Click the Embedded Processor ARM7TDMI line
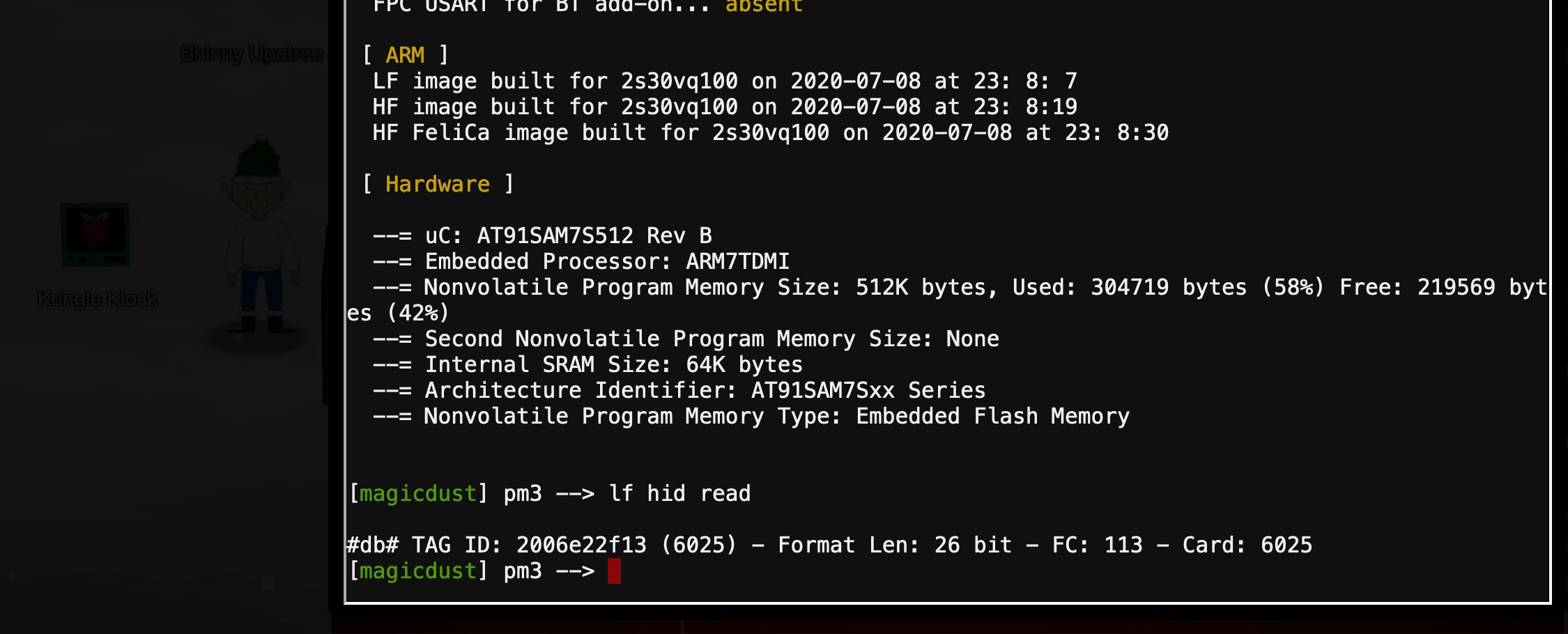 [x=581, y=261]
